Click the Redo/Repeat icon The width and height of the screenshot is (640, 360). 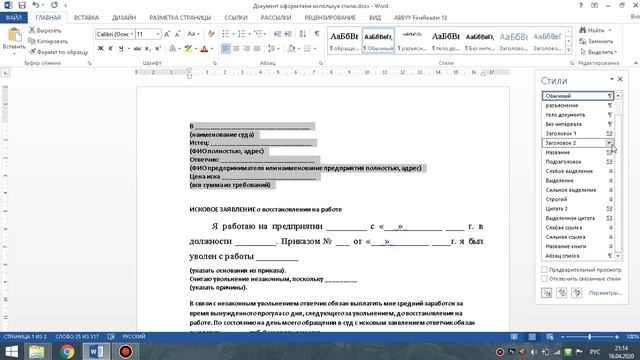coord(54,5)
